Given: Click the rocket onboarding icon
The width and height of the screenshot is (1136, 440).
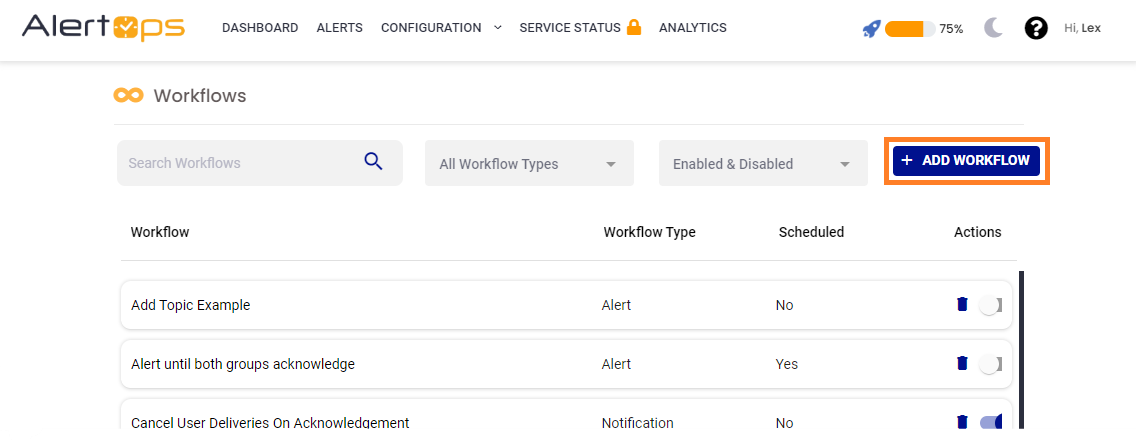Looking at the screenshot, I should click(x=871, y=29).
